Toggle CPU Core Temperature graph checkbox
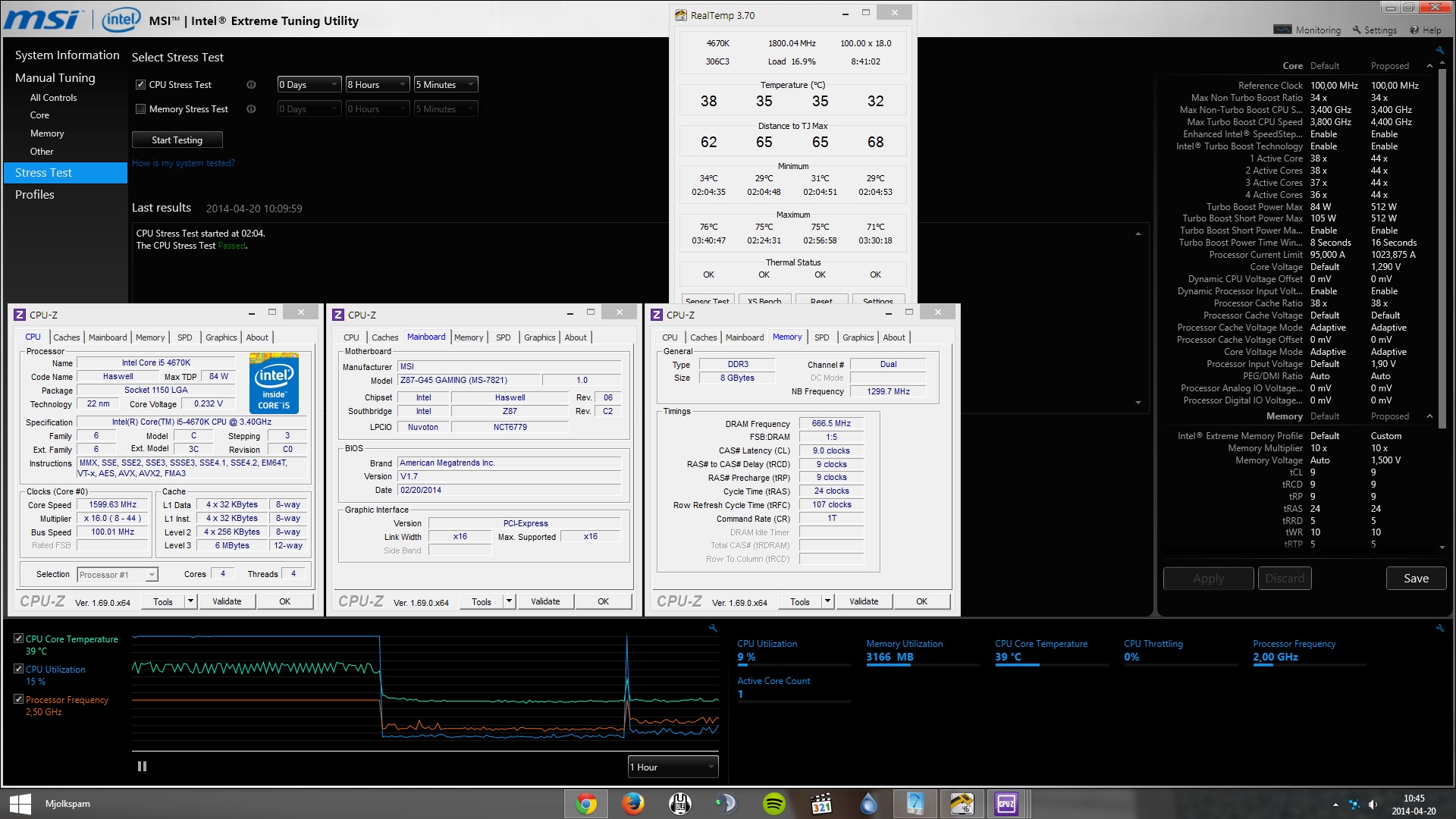 point(18,639)
